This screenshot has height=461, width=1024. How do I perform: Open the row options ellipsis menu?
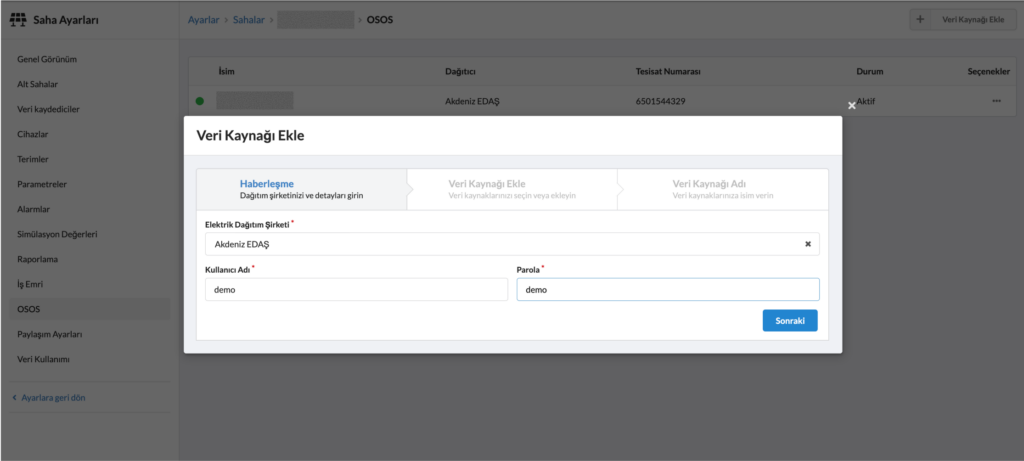click(x=996, y=101)
